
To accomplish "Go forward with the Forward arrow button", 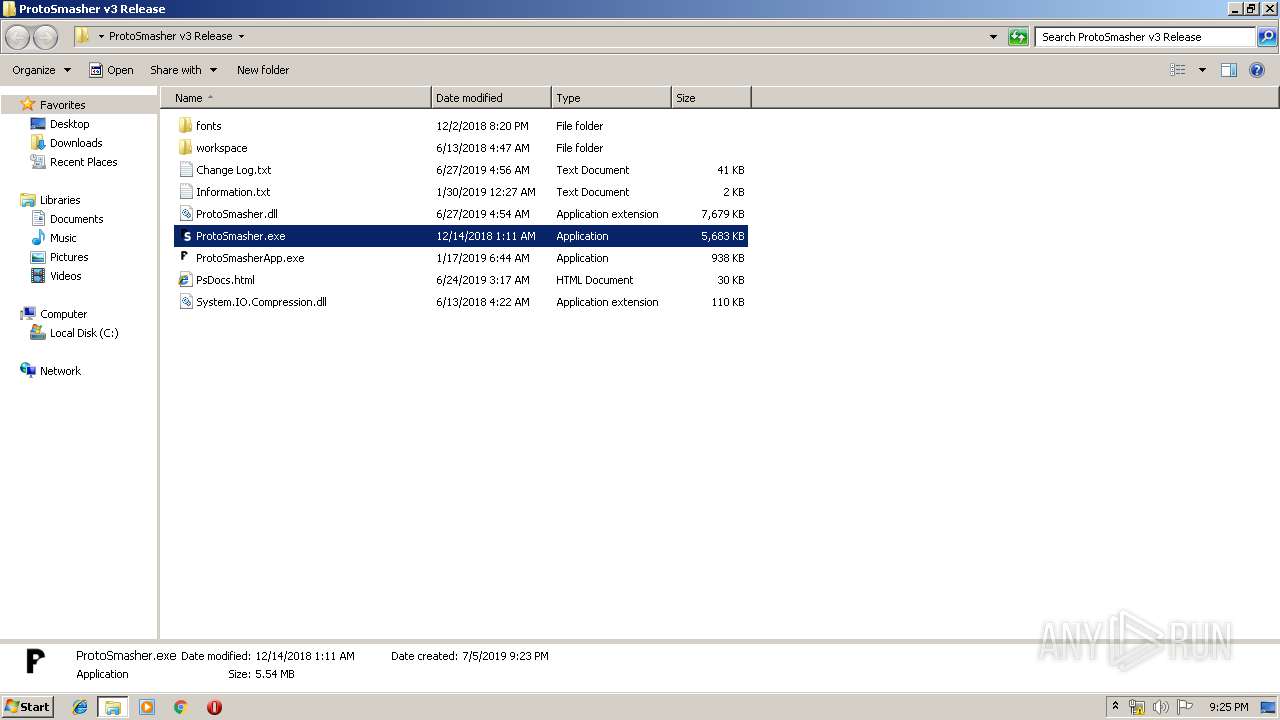I will 45,37.
